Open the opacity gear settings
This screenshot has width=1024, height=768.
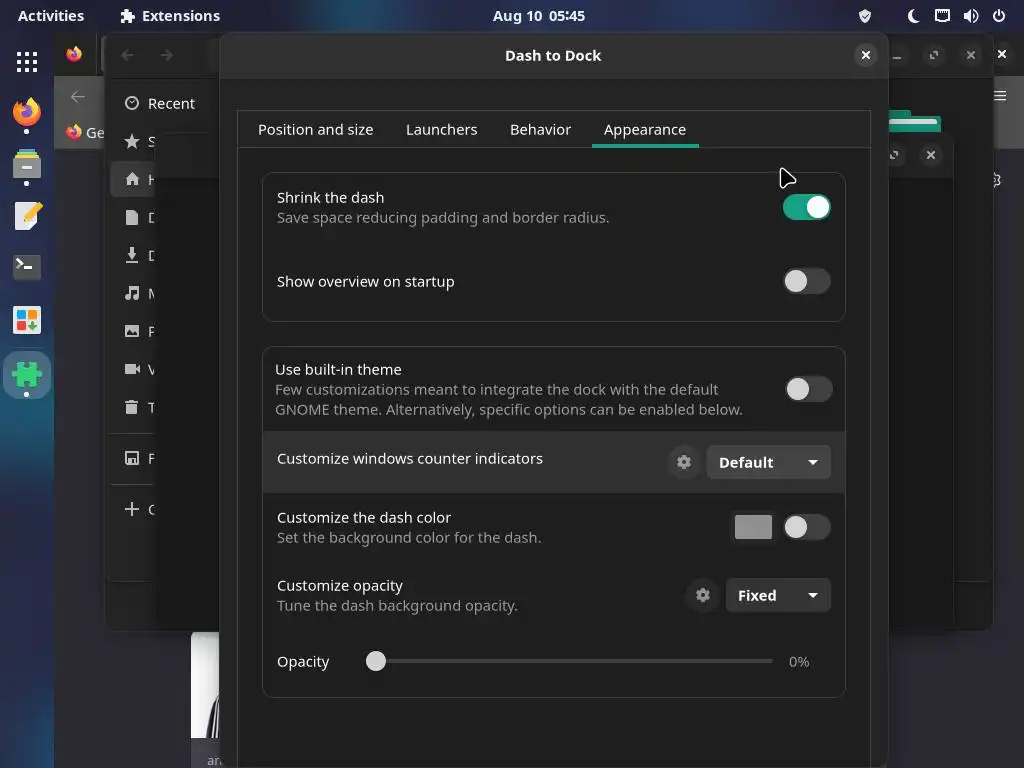point(703,595)
